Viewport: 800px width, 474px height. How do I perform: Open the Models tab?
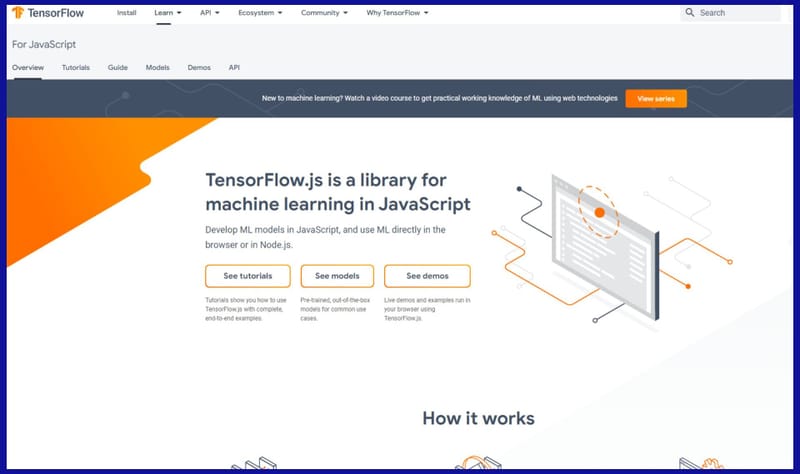tap(157, 67)
